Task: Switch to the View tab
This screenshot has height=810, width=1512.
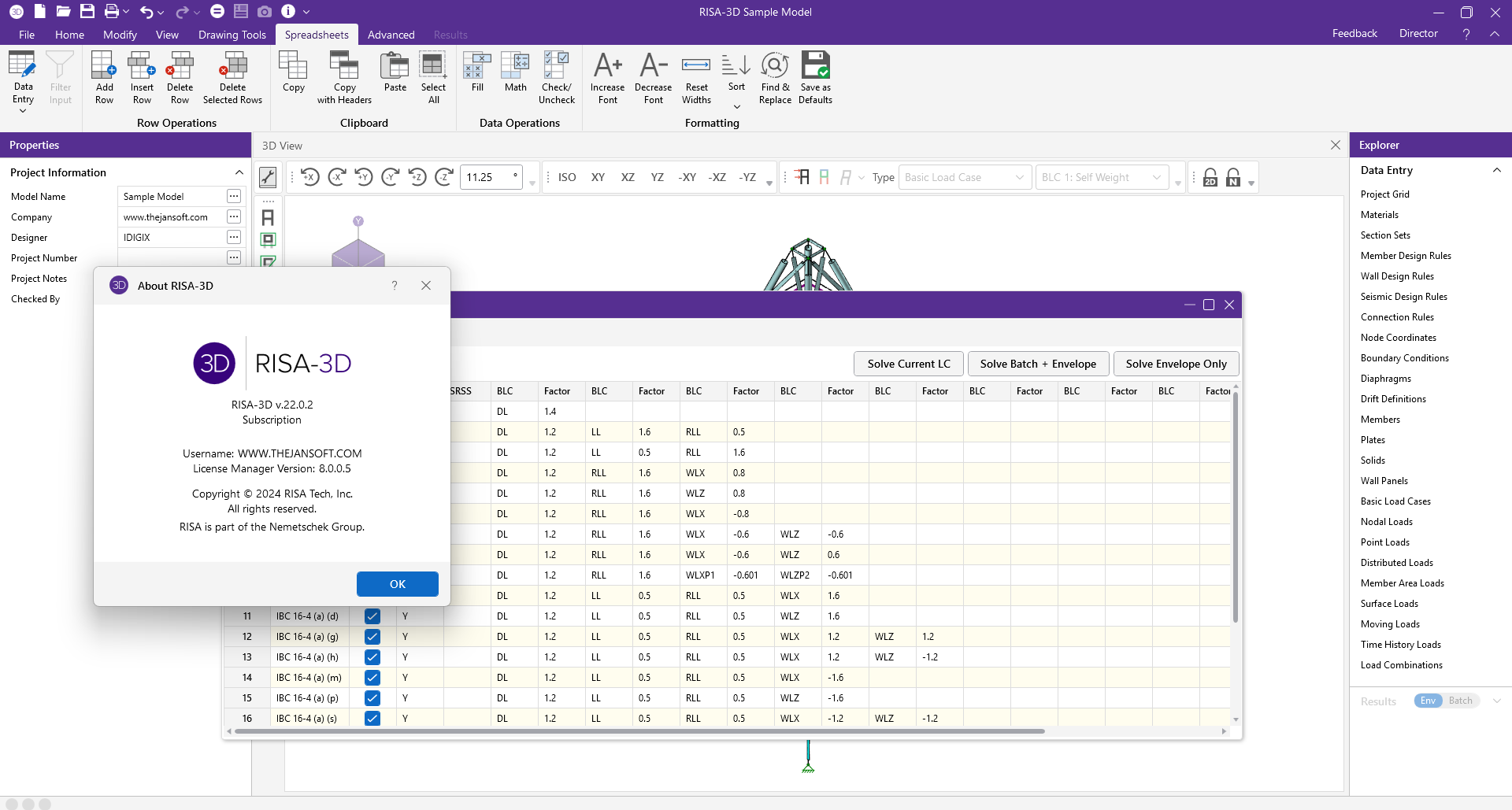Action: [x=167, y=35]
